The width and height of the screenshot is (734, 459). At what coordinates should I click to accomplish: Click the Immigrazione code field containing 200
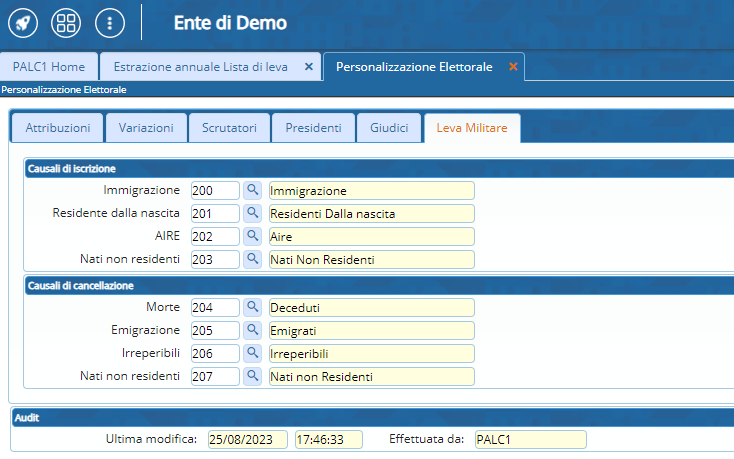[x=214, y=190]
